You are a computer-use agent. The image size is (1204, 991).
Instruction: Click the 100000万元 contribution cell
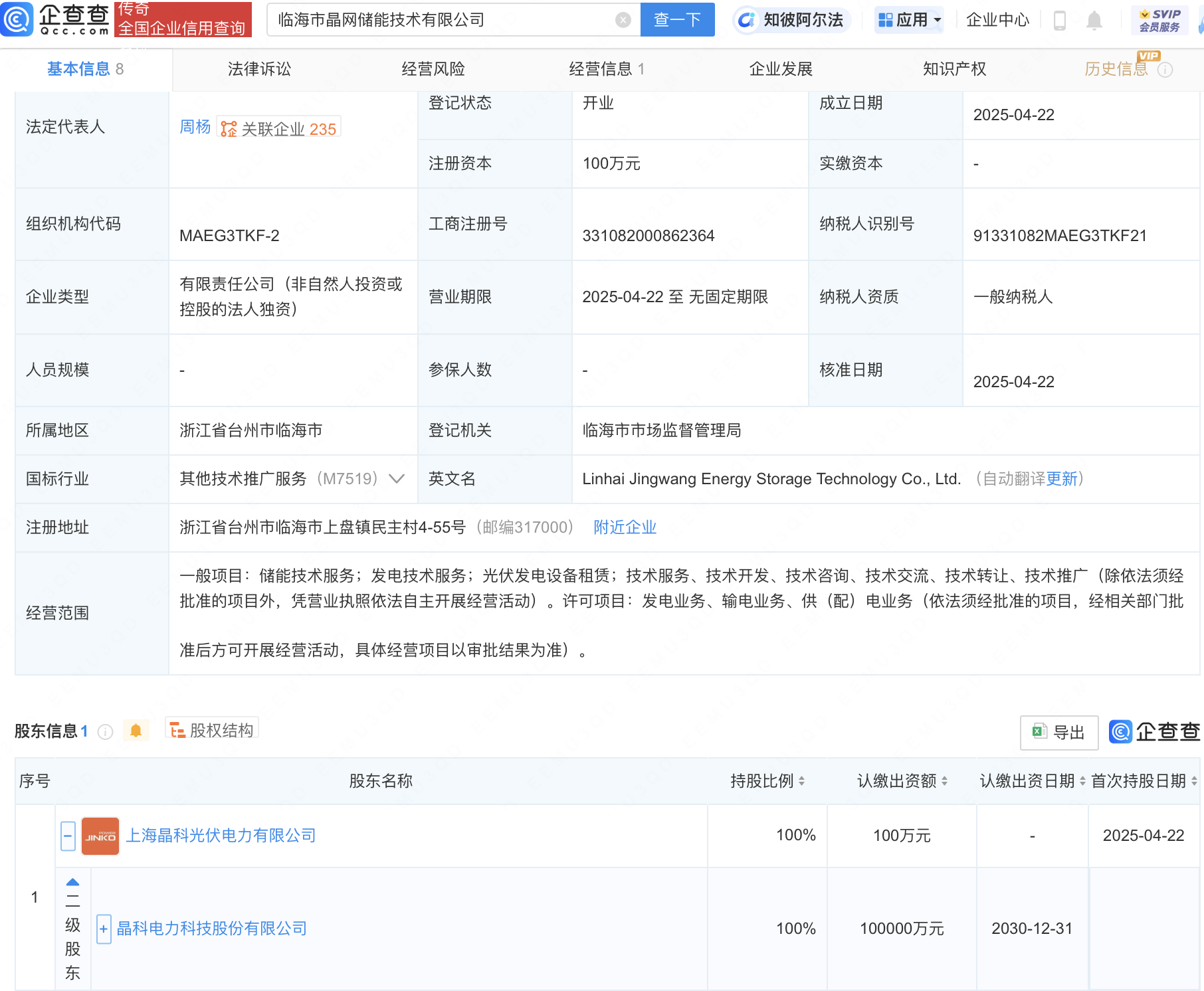coord(902,929)
